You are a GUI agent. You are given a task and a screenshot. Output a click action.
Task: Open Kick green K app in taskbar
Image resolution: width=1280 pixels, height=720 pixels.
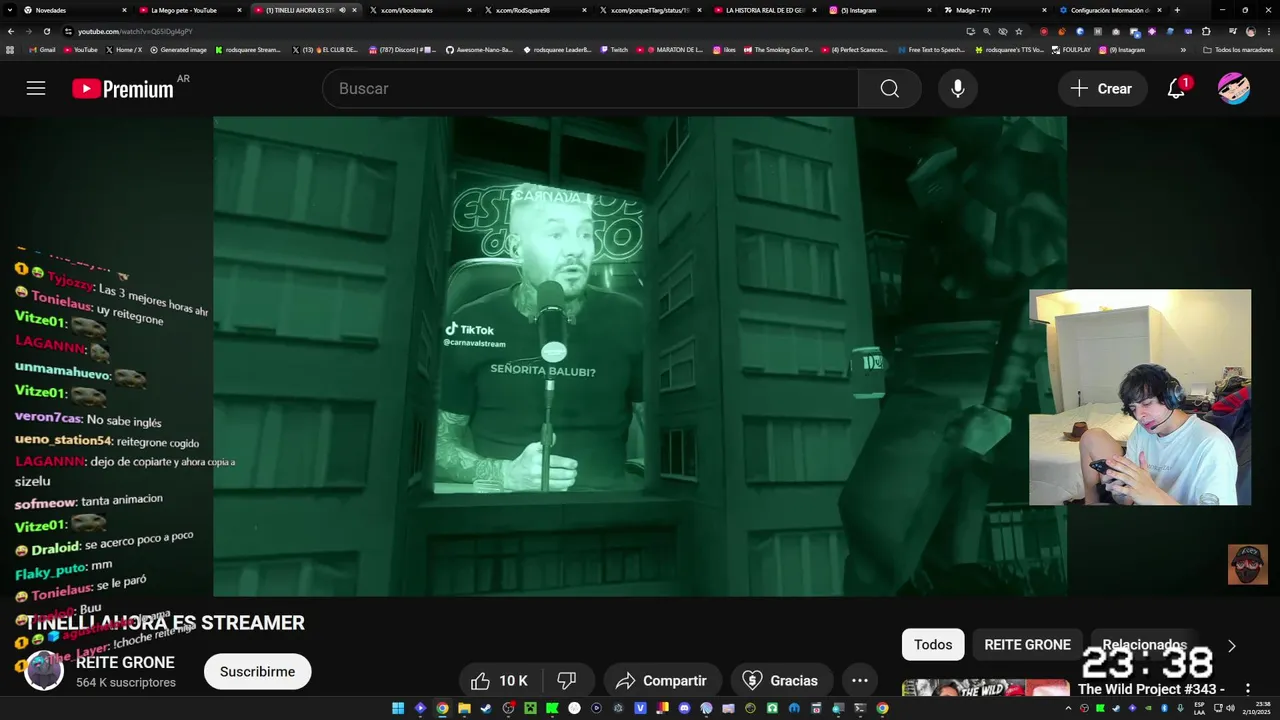pos(553,708)
